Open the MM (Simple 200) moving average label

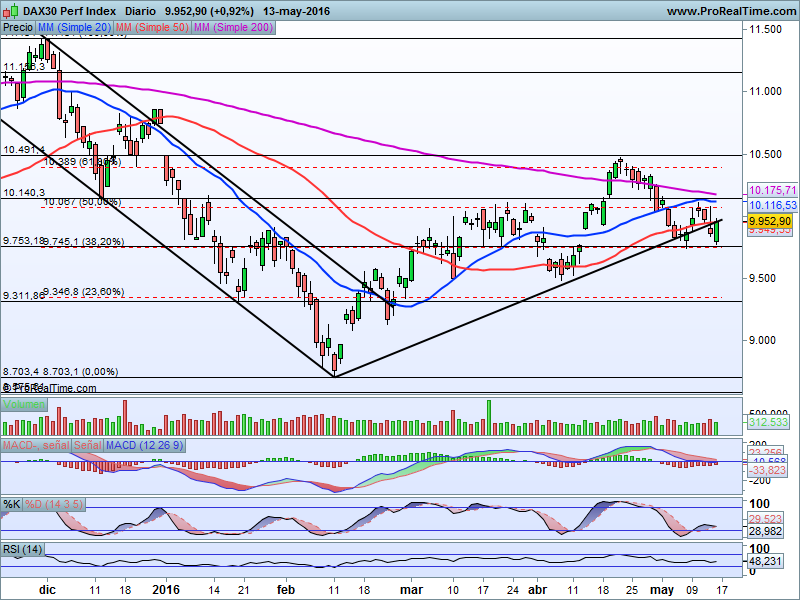click(x=234, y=28)
